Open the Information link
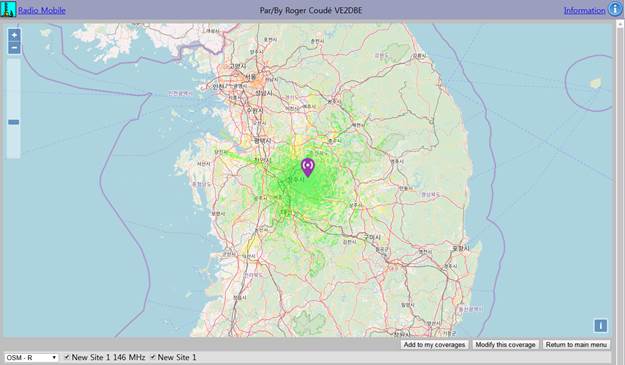The image size is (625, 365). (x=584, y=11)
